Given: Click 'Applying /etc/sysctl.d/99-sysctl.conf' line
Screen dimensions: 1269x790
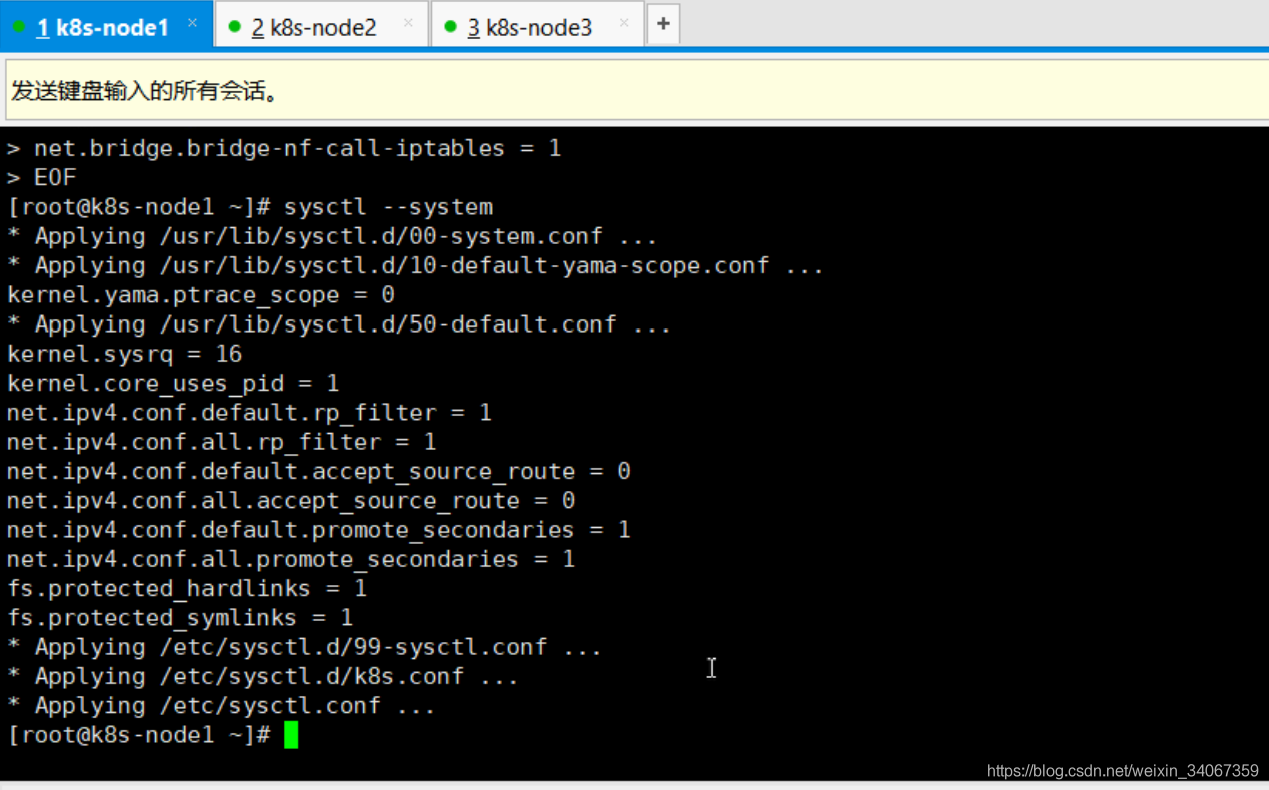Looking at the screenshot, I should pyautogui.click(x=305, y=647).
